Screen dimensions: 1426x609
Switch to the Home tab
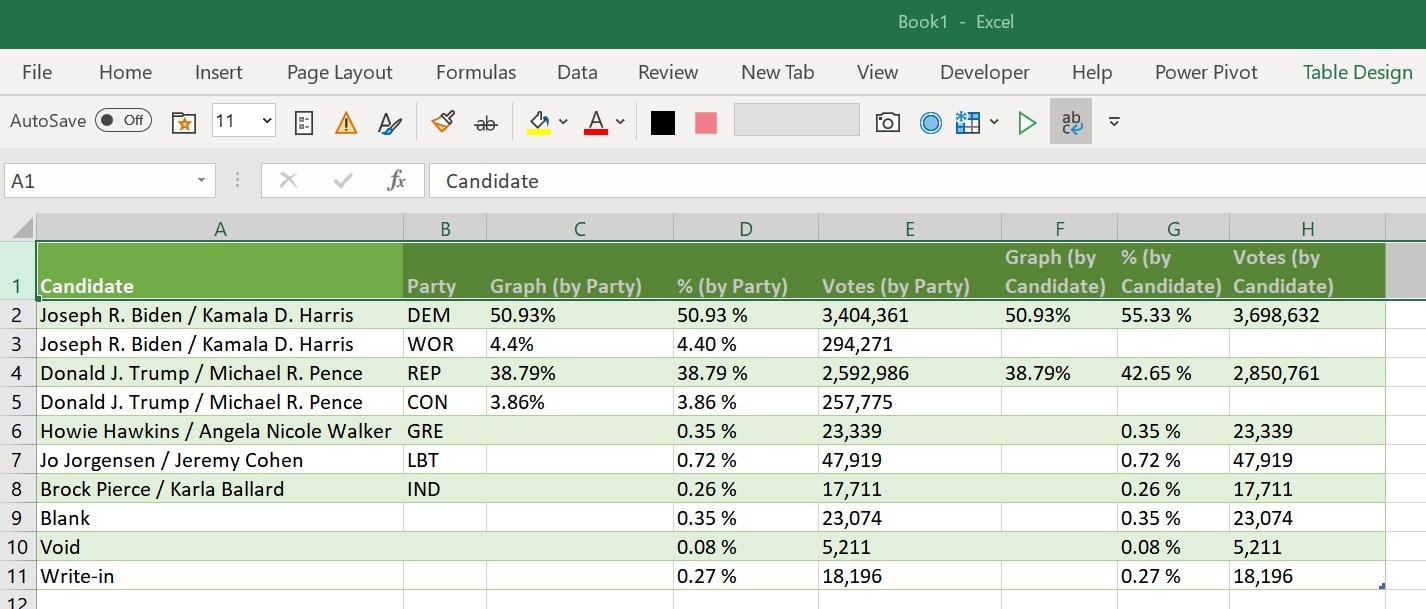(x=126, y=72)
